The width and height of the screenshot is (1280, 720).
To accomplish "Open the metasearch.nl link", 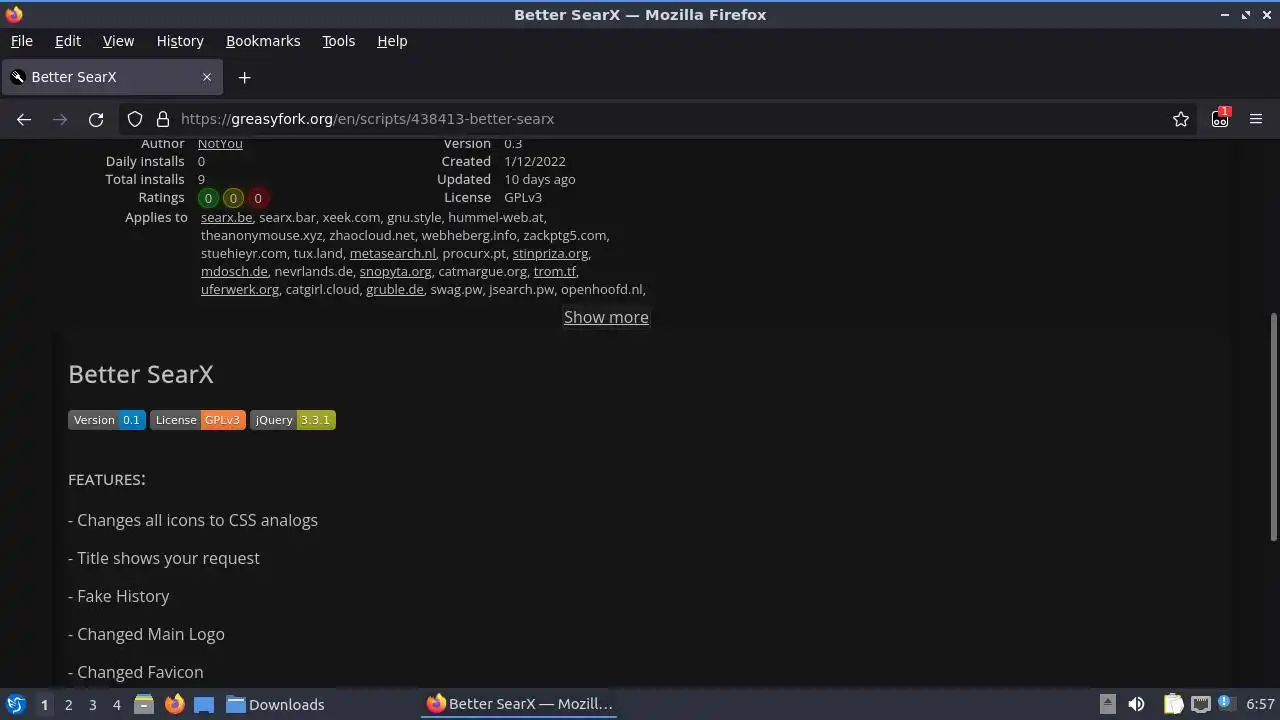I will [392, 253].
